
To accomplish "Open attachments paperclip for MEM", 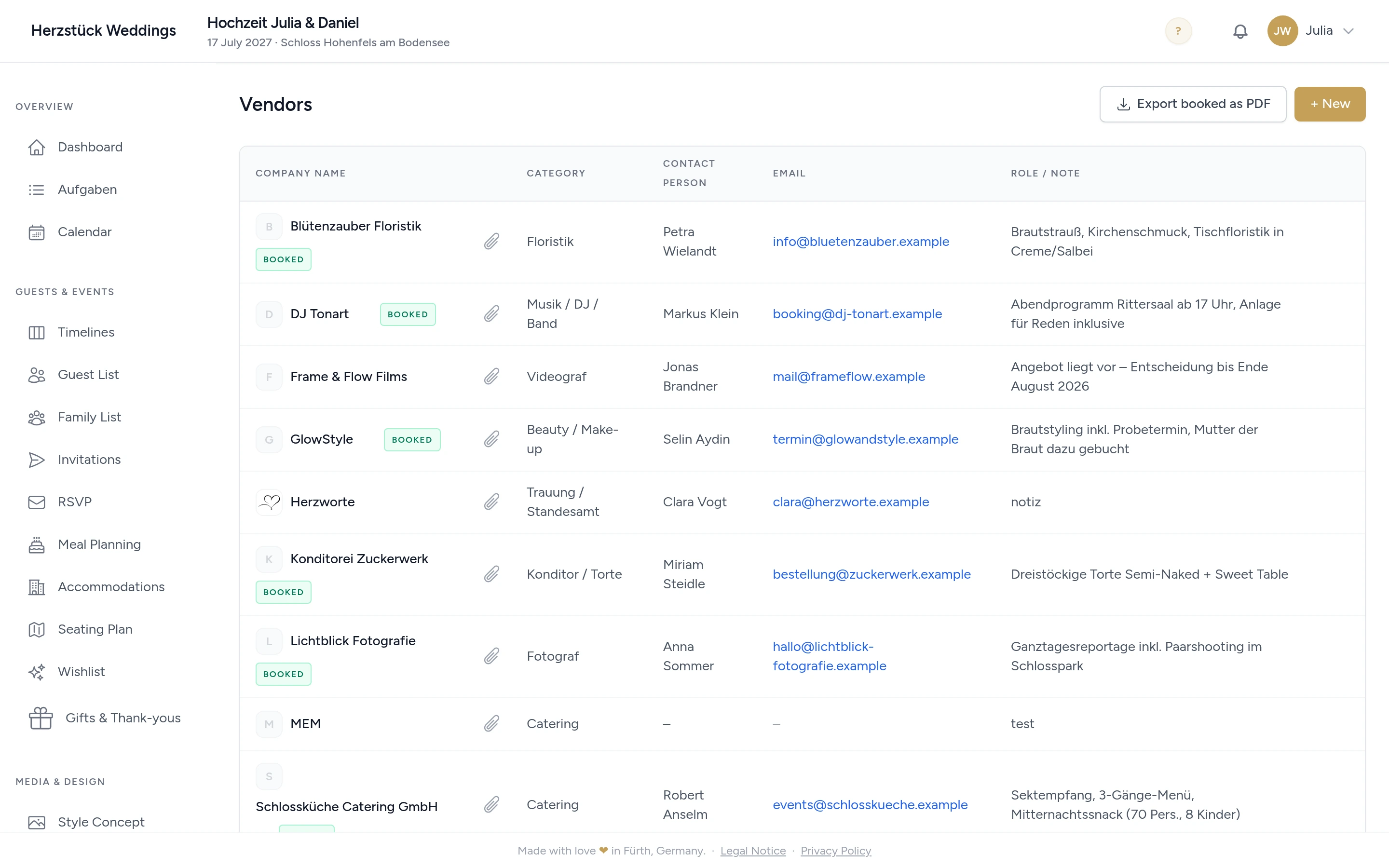I will (491, 724).
